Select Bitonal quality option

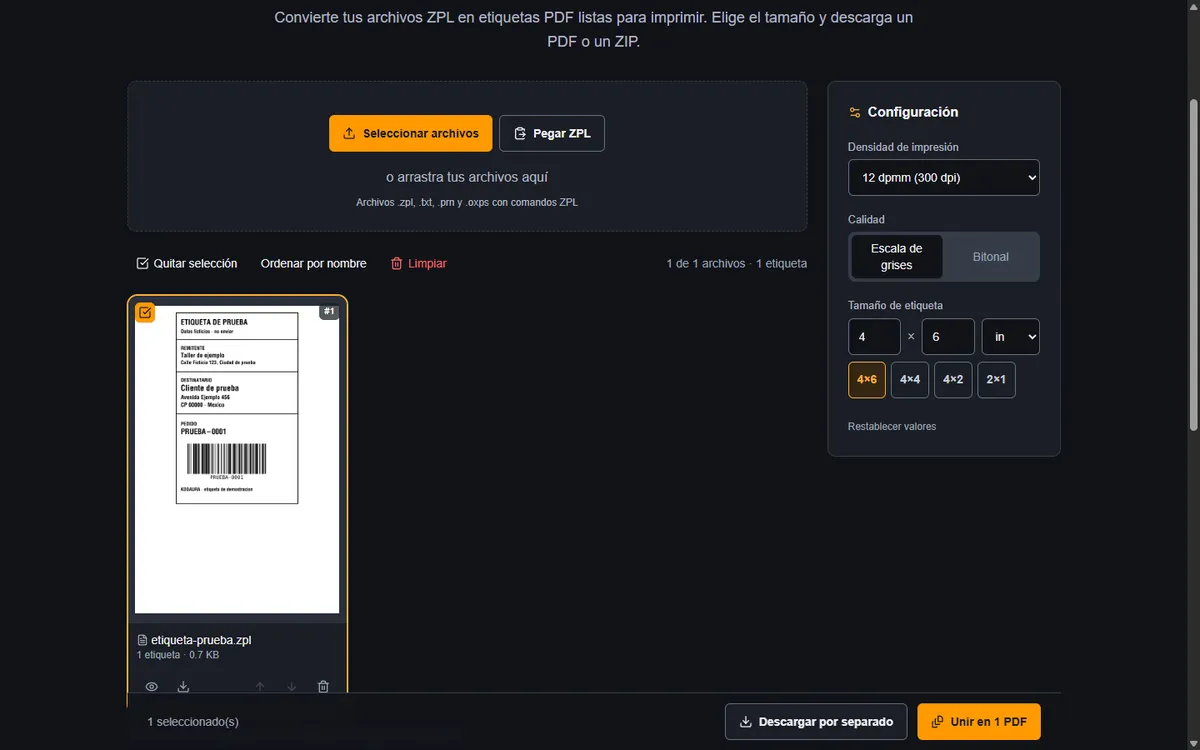tap(991, 257)
